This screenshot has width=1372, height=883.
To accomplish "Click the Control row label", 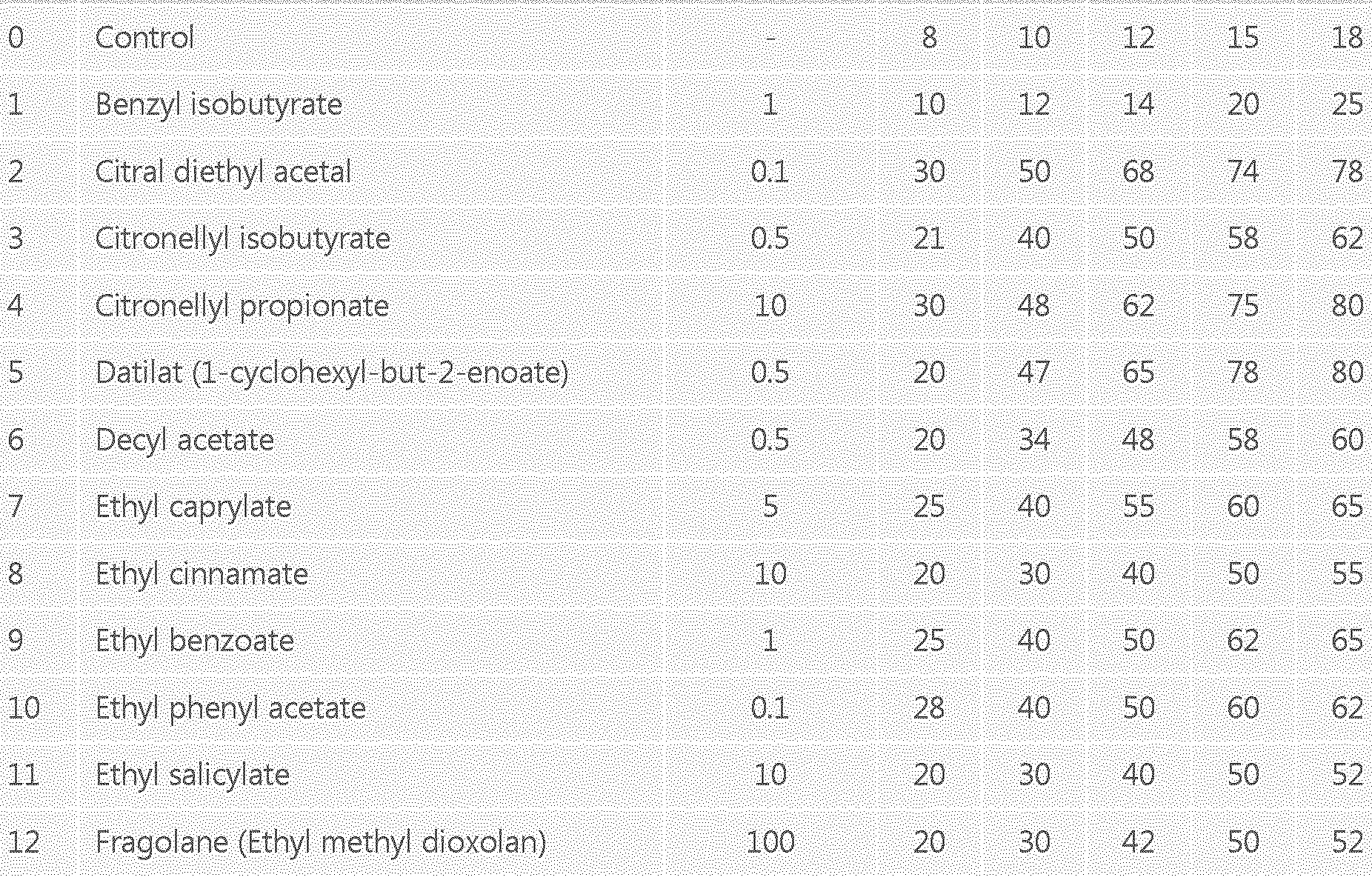I will click(144, 38).
